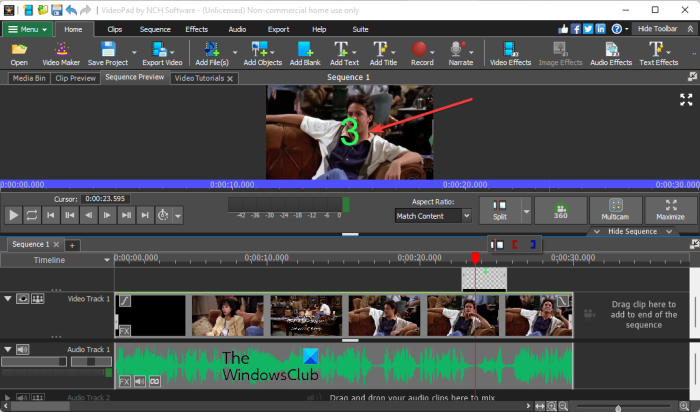The image size is (700, 412).
Task: Click the FX icon on the video clip
Action: 125,331
